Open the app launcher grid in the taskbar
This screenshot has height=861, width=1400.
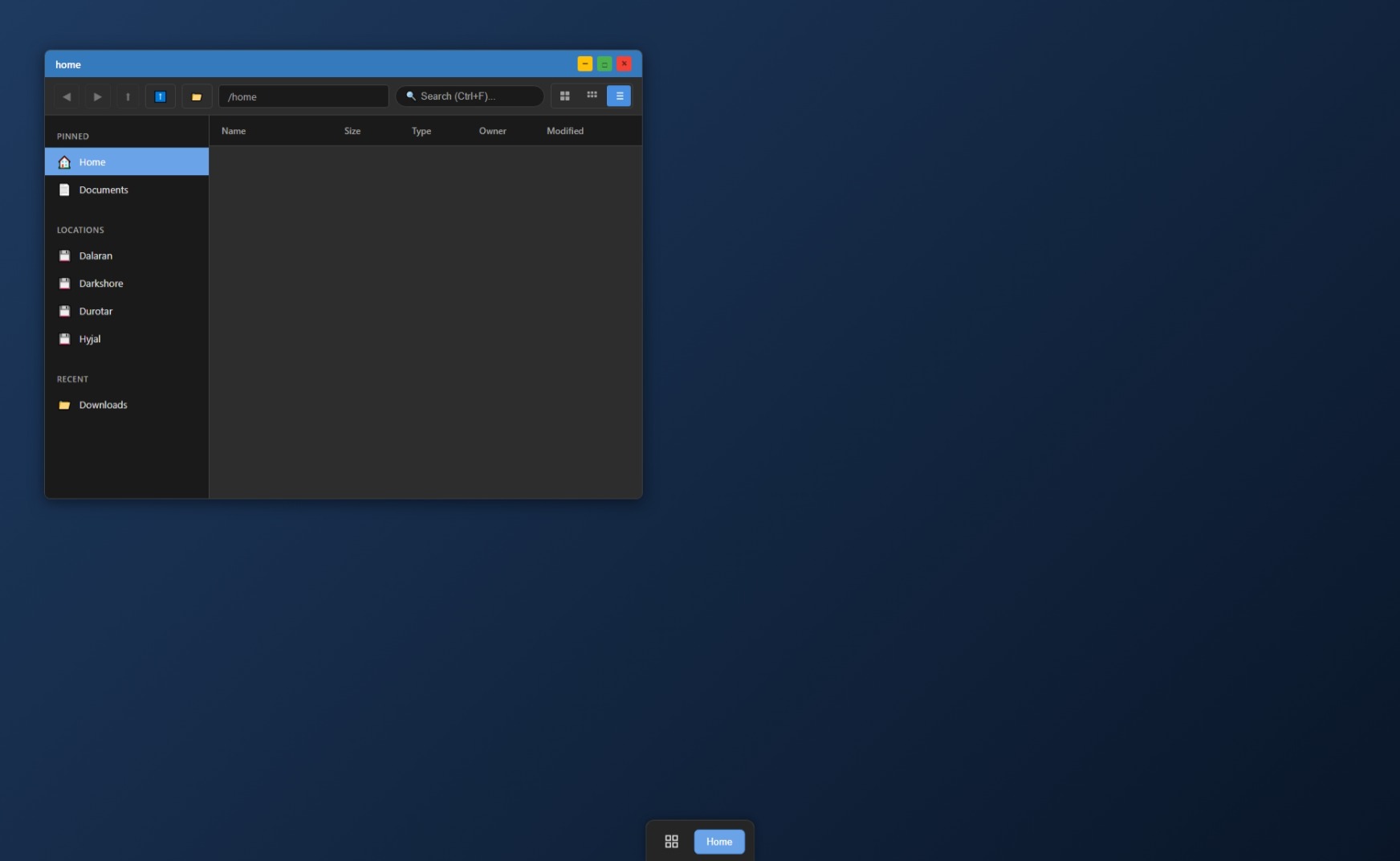[x=671, y=841]
